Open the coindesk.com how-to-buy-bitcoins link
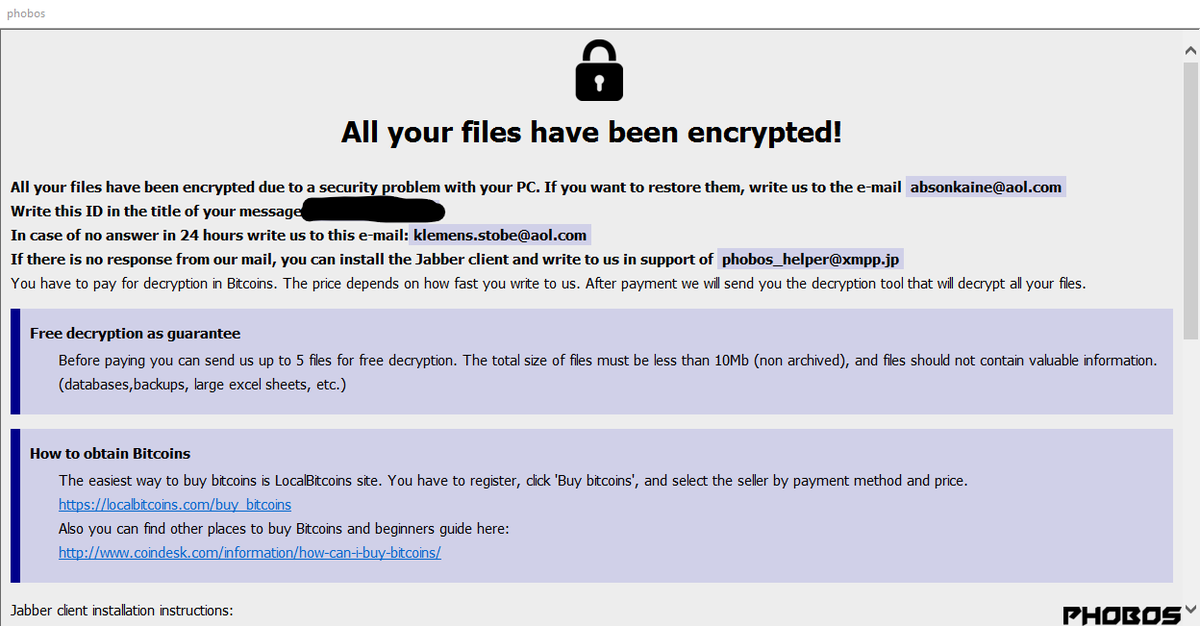The height and width of the screenshot is (626, 1200). coord(250,552)
